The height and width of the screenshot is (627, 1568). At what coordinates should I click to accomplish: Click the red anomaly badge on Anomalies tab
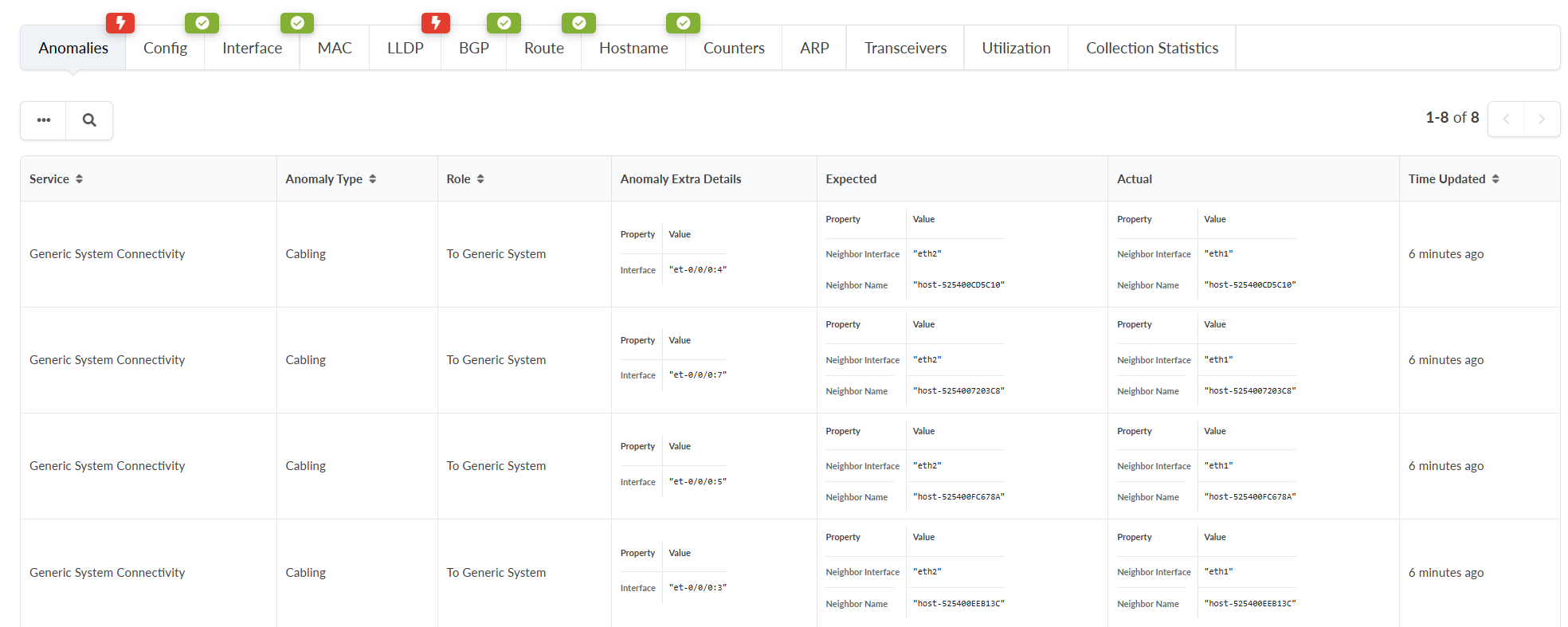(x=120, y=23)
